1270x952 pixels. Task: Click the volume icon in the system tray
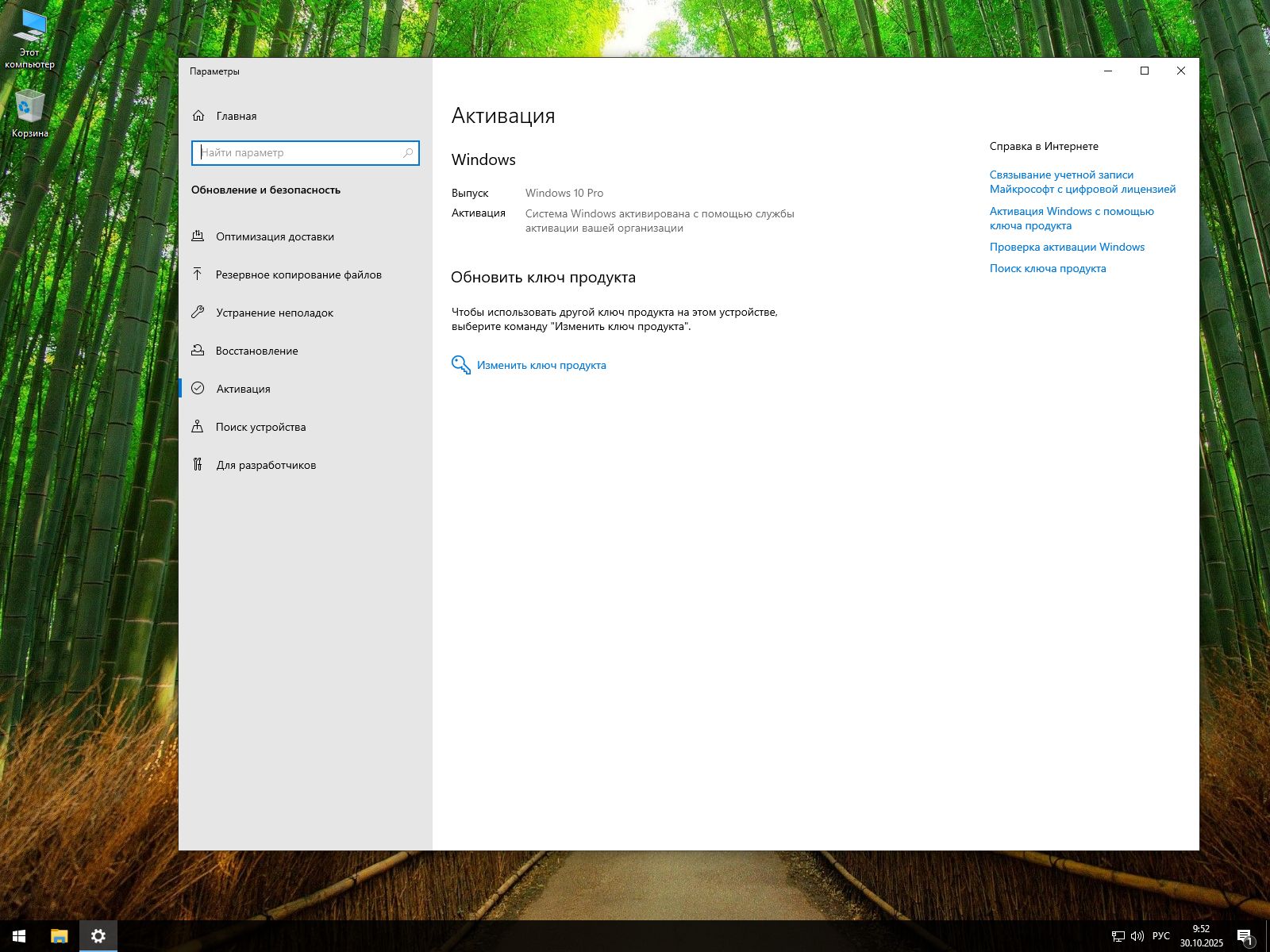click(1137, 936)
